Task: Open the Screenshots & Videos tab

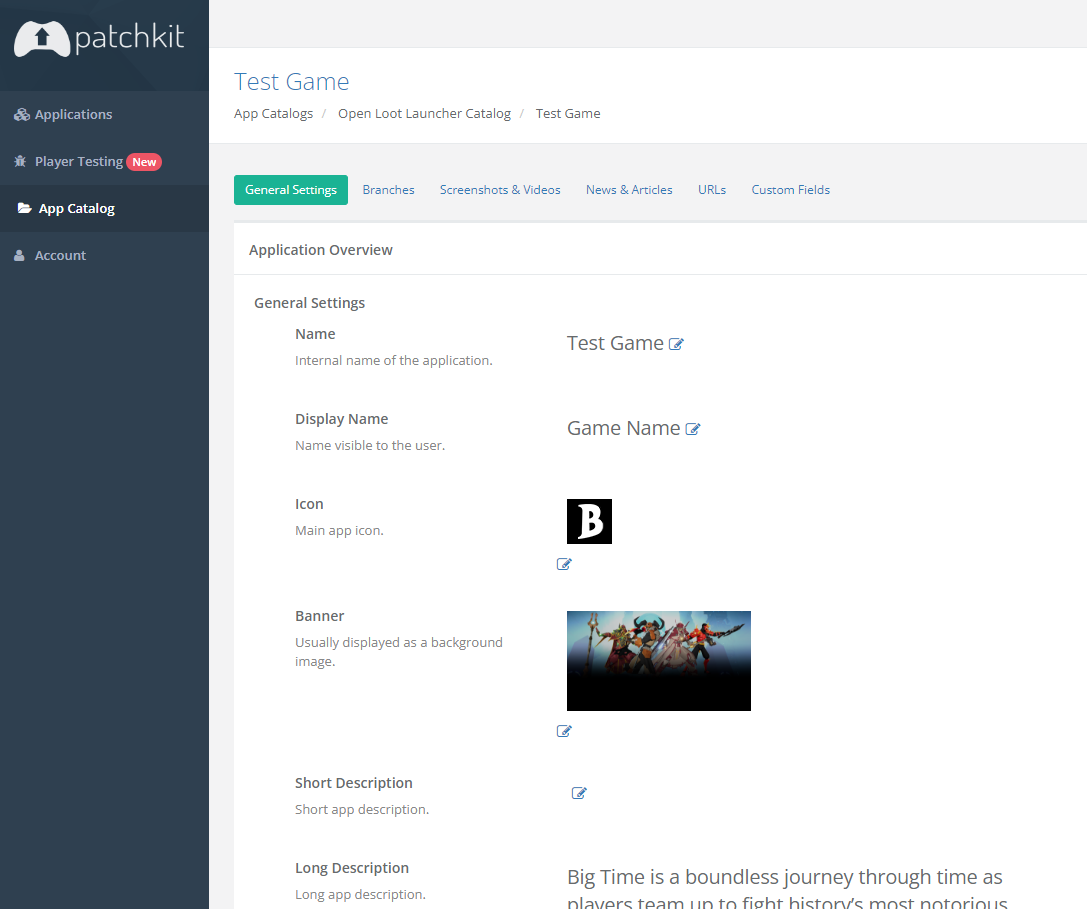Action: 500,190
